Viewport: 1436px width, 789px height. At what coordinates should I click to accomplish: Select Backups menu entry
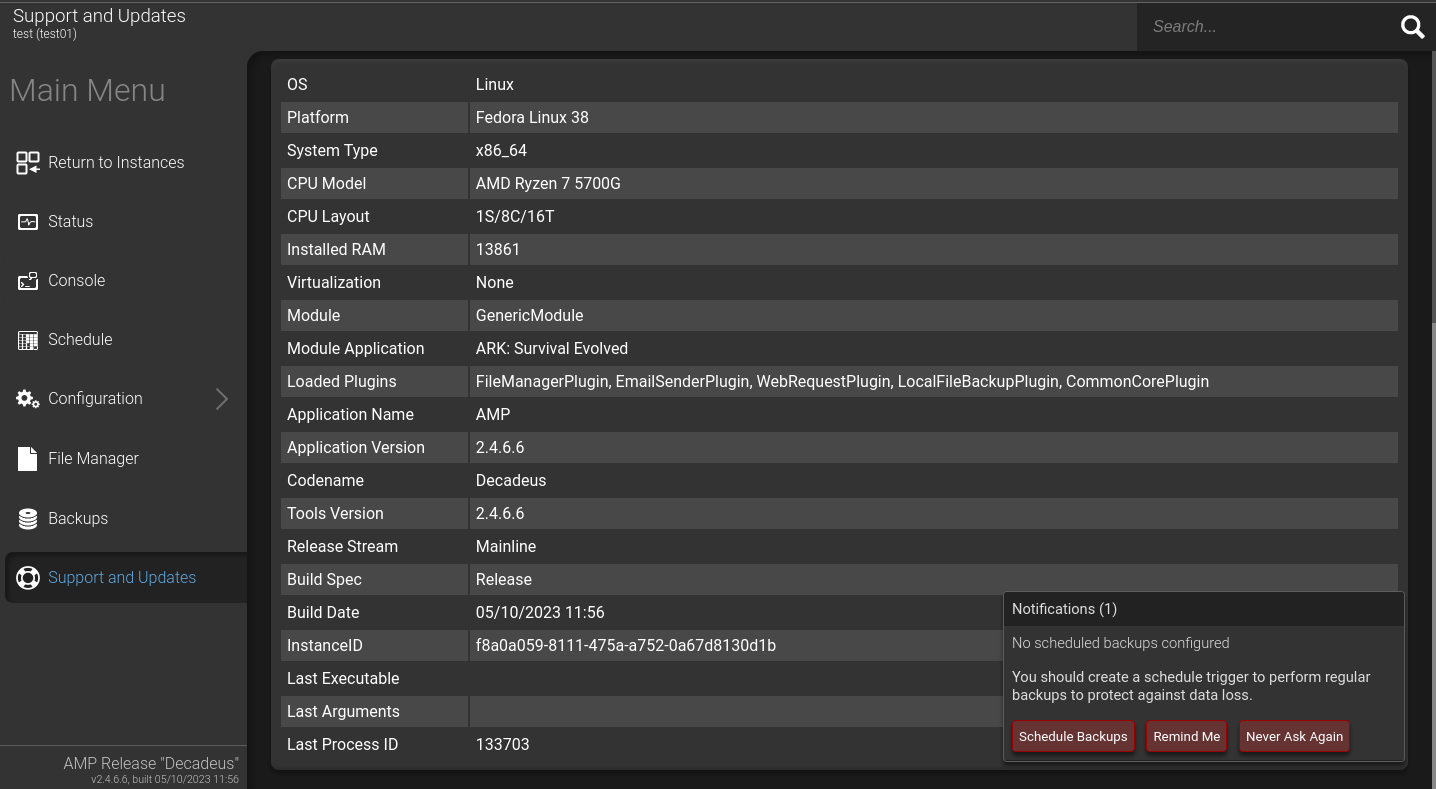78,519
